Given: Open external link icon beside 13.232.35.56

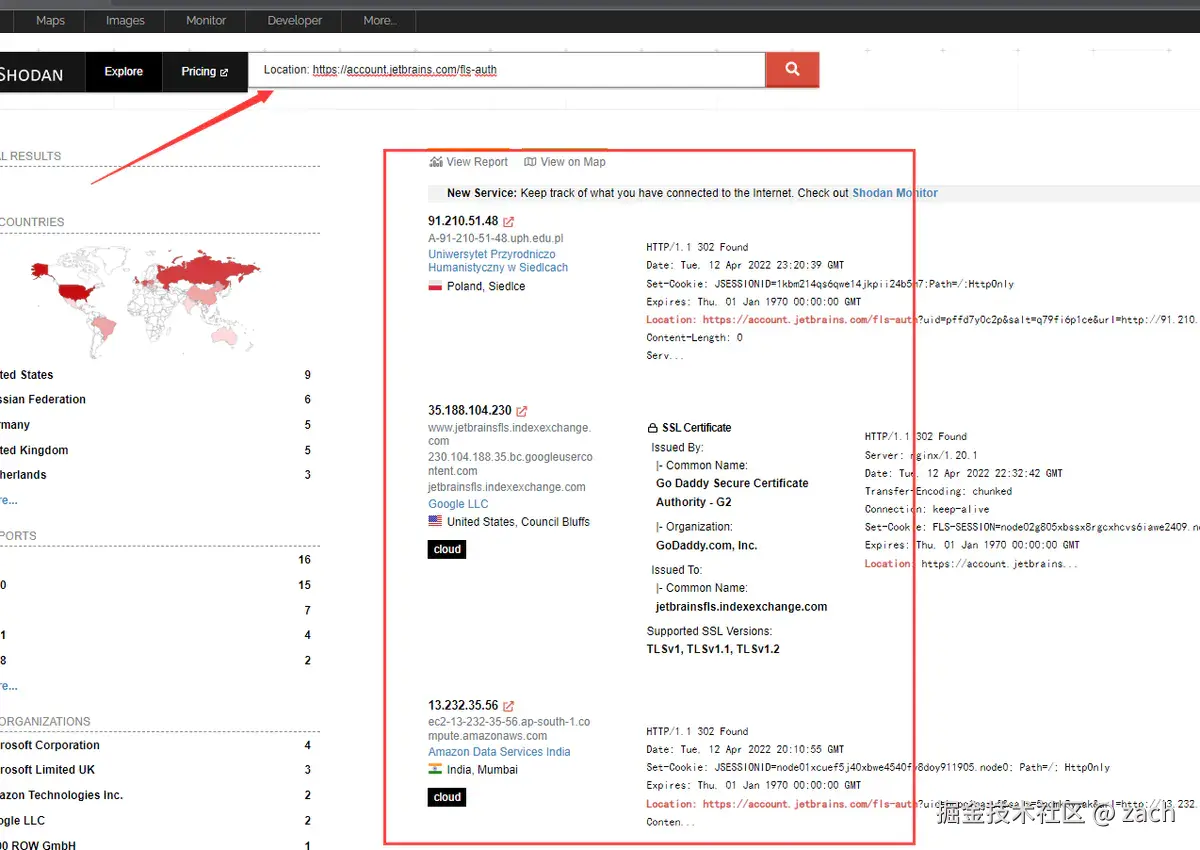Looking at the screenshot, I should pos(508,706).
